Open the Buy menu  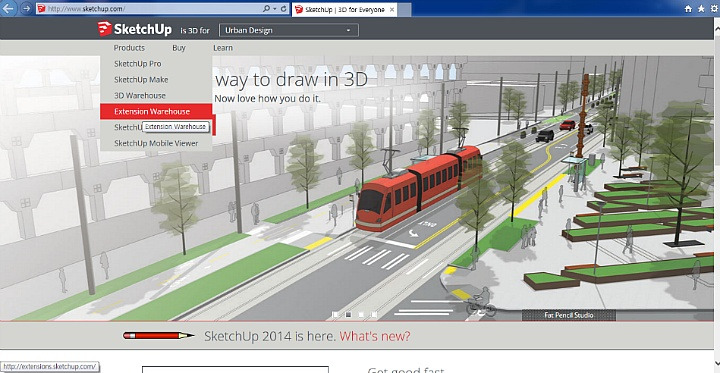tap(179, 48)
